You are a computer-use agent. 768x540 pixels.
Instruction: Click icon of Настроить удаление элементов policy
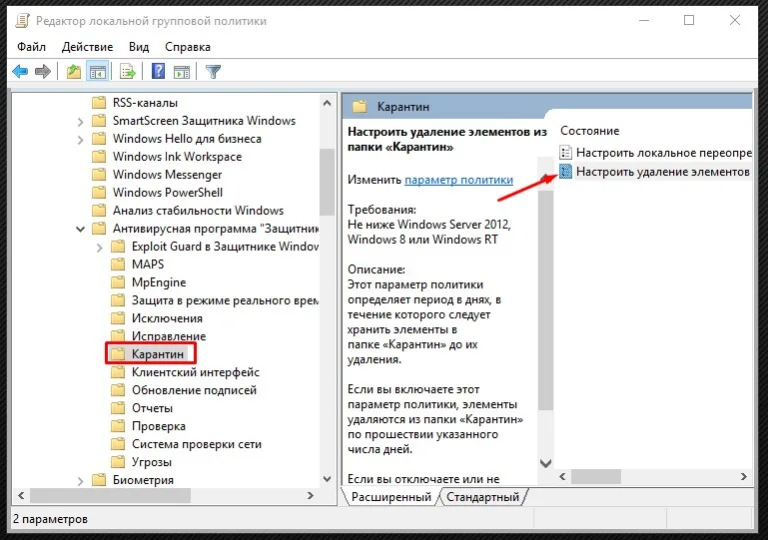(565, 172)
